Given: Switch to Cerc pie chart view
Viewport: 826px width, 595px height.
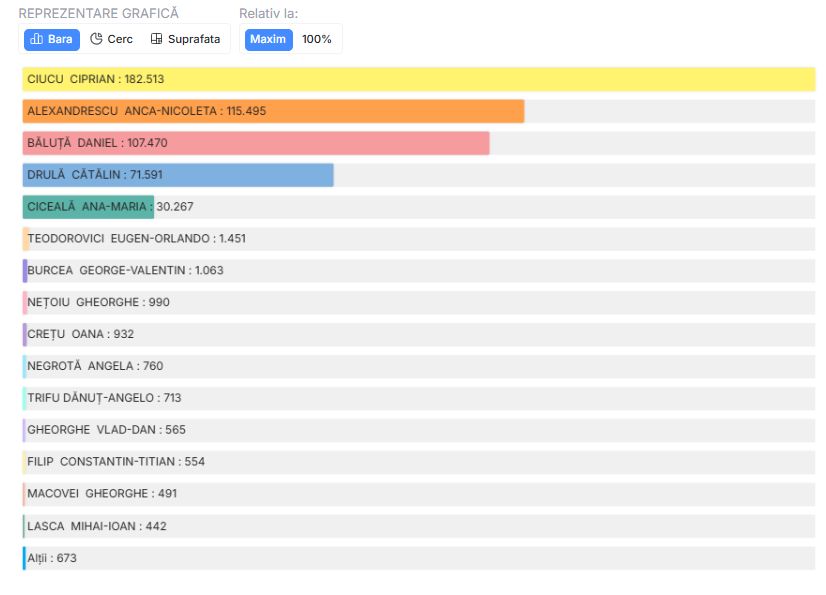Looking at the screenshot, I should 111,39.
